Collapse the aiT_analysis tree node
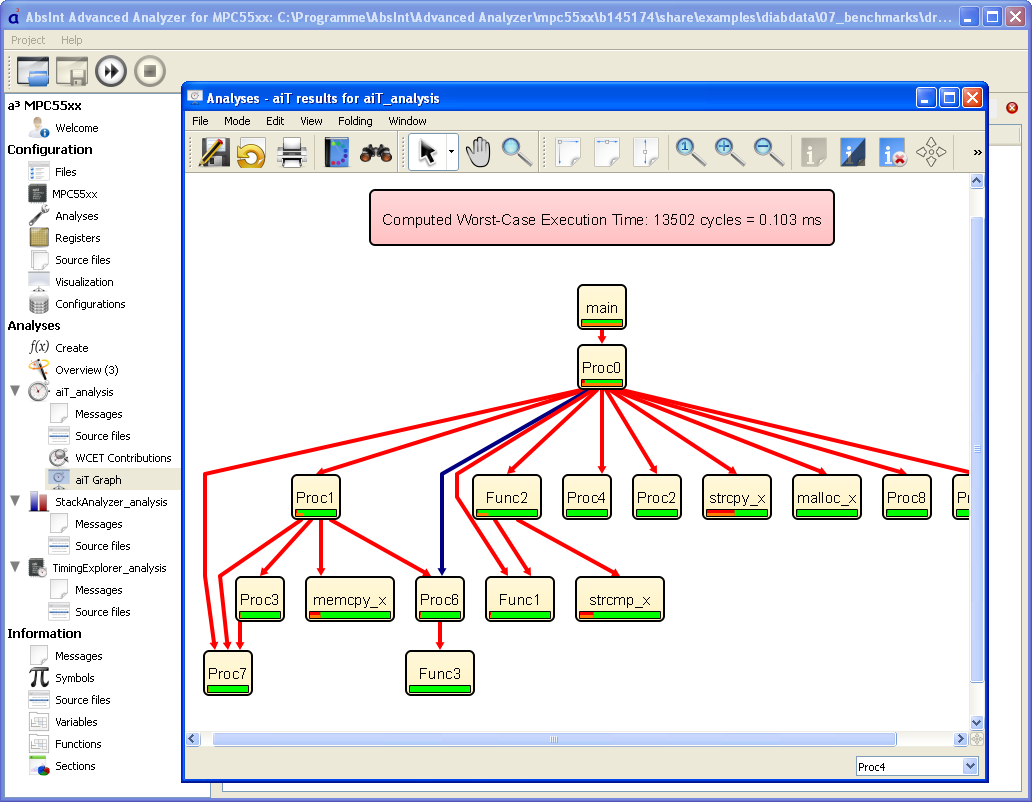 15,391
